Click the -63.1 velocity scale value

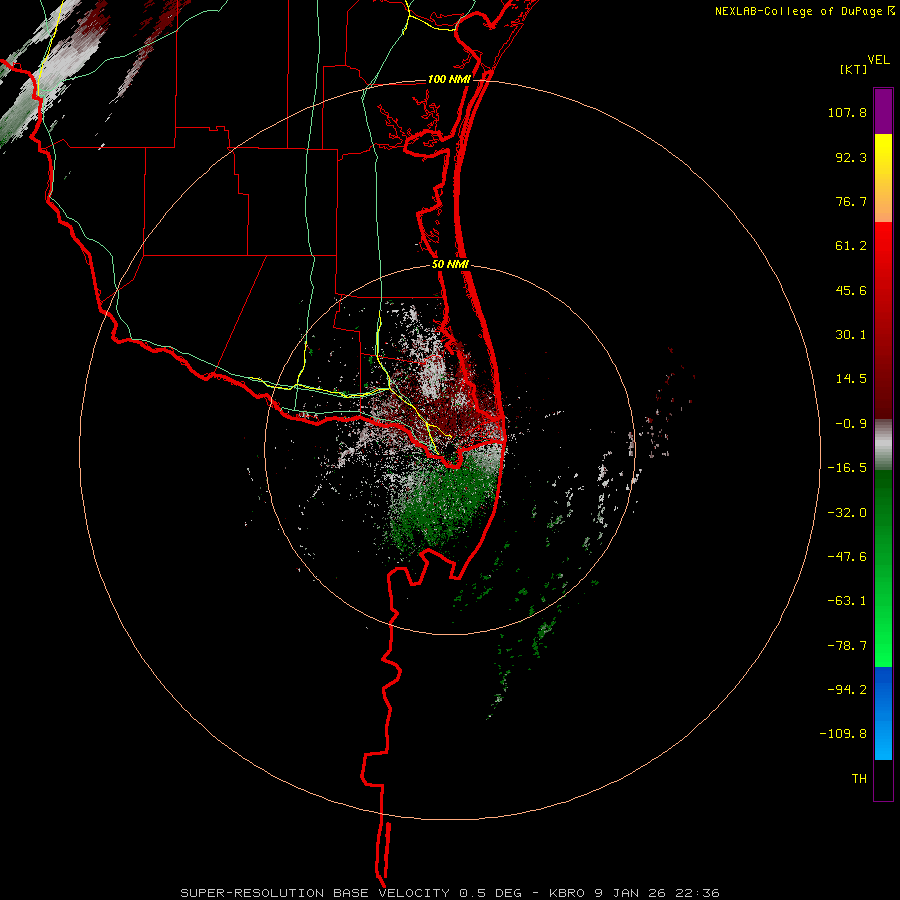[x=847, y=601]
